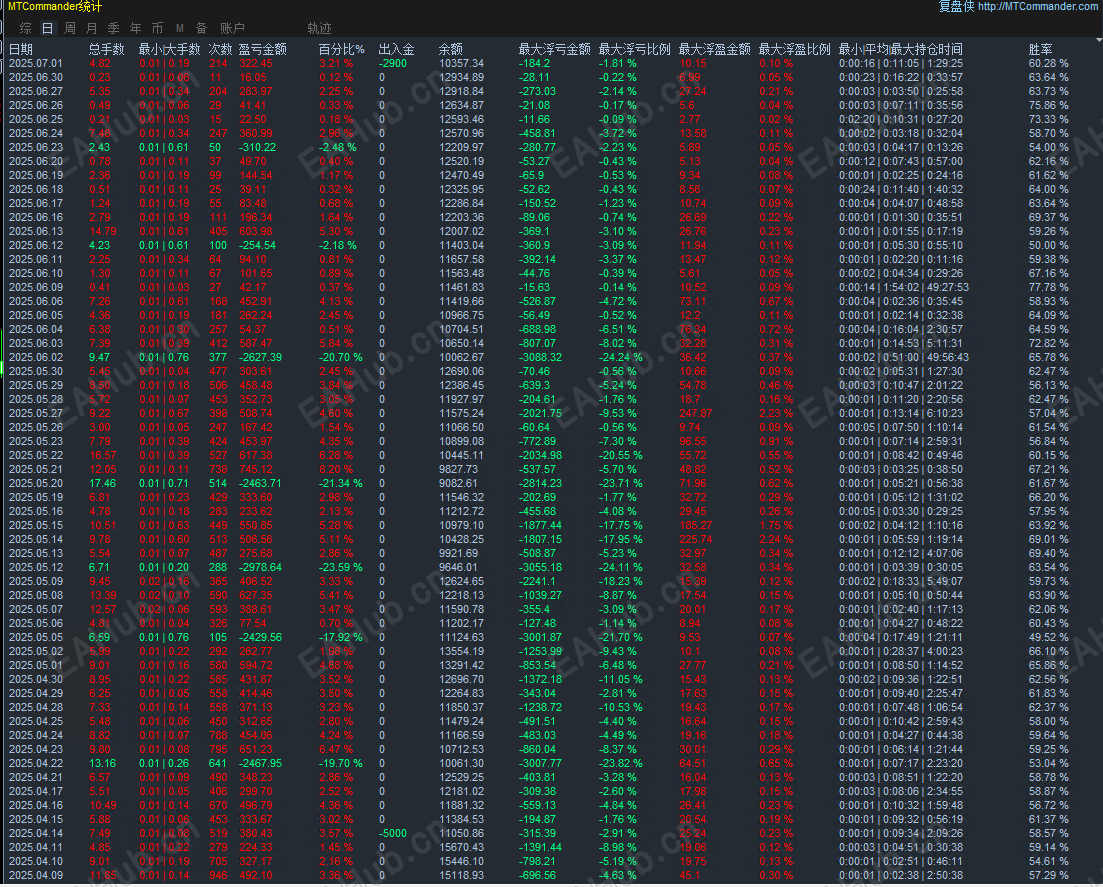Select the 2025.05.20 date cell
The width and height of the screenshot is (1103, 887).
36,483
